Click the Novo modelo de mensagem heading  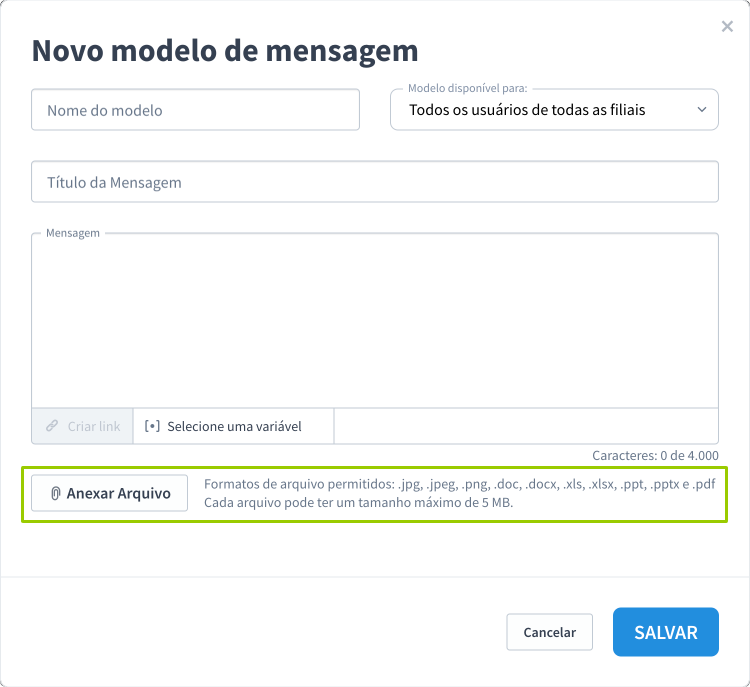225,50
